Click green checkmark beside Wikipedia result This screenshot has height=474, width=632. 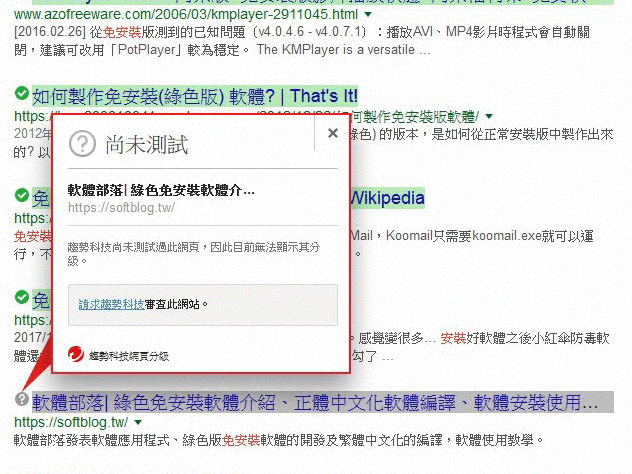21,195
